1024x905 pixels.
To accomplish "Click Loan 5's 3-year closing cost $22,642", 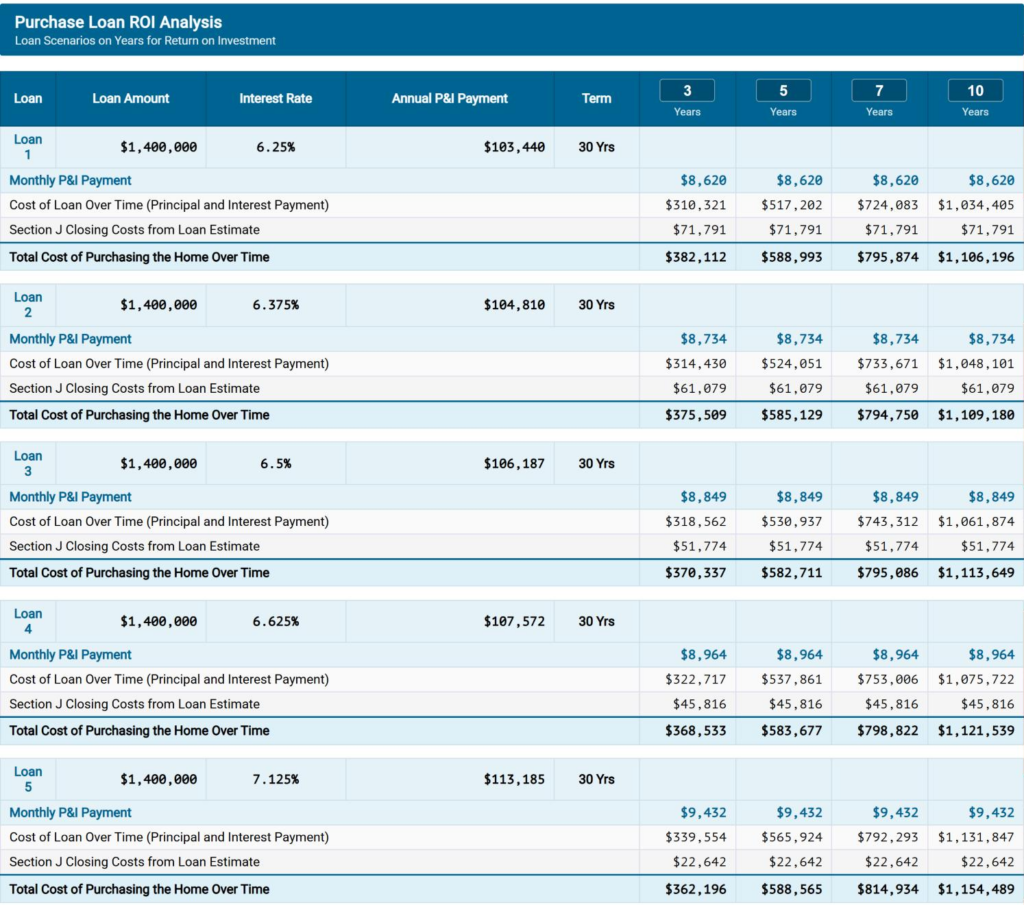I will 699,863.
